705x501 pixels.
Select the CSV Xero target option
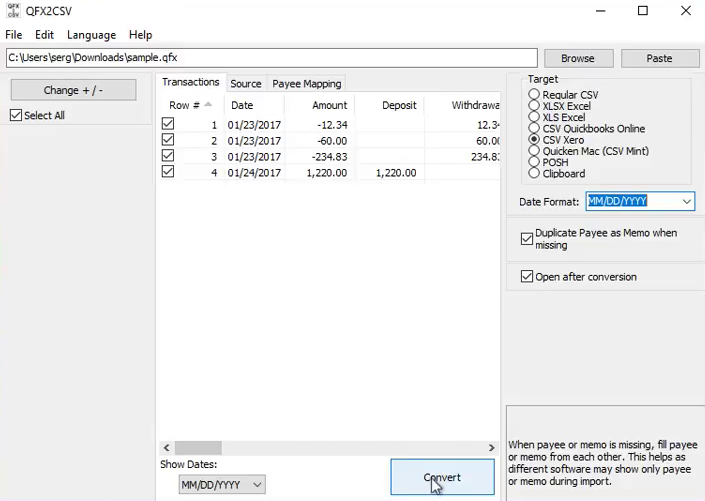point(534,139)
